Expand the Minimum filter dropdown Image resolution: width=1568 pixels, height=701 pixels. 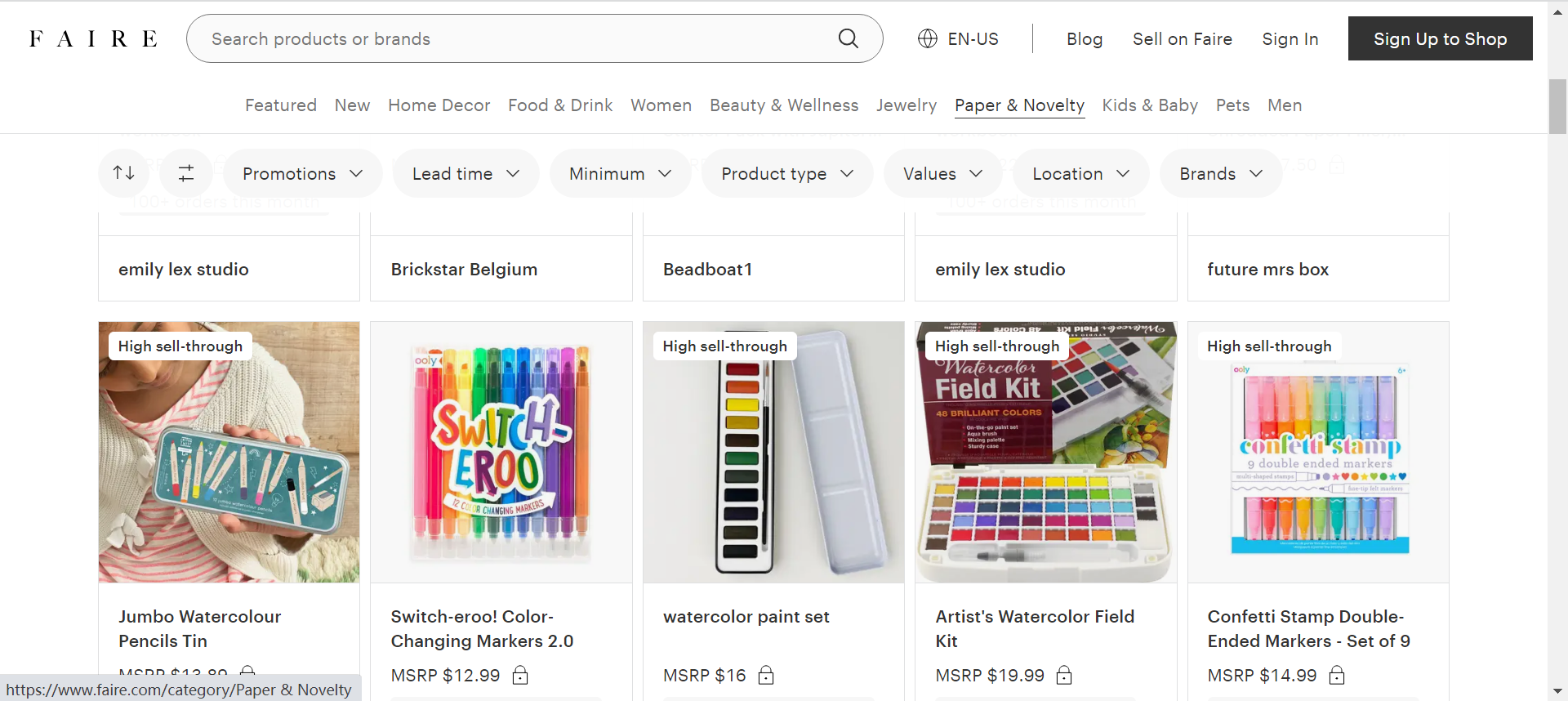(621, 173)
